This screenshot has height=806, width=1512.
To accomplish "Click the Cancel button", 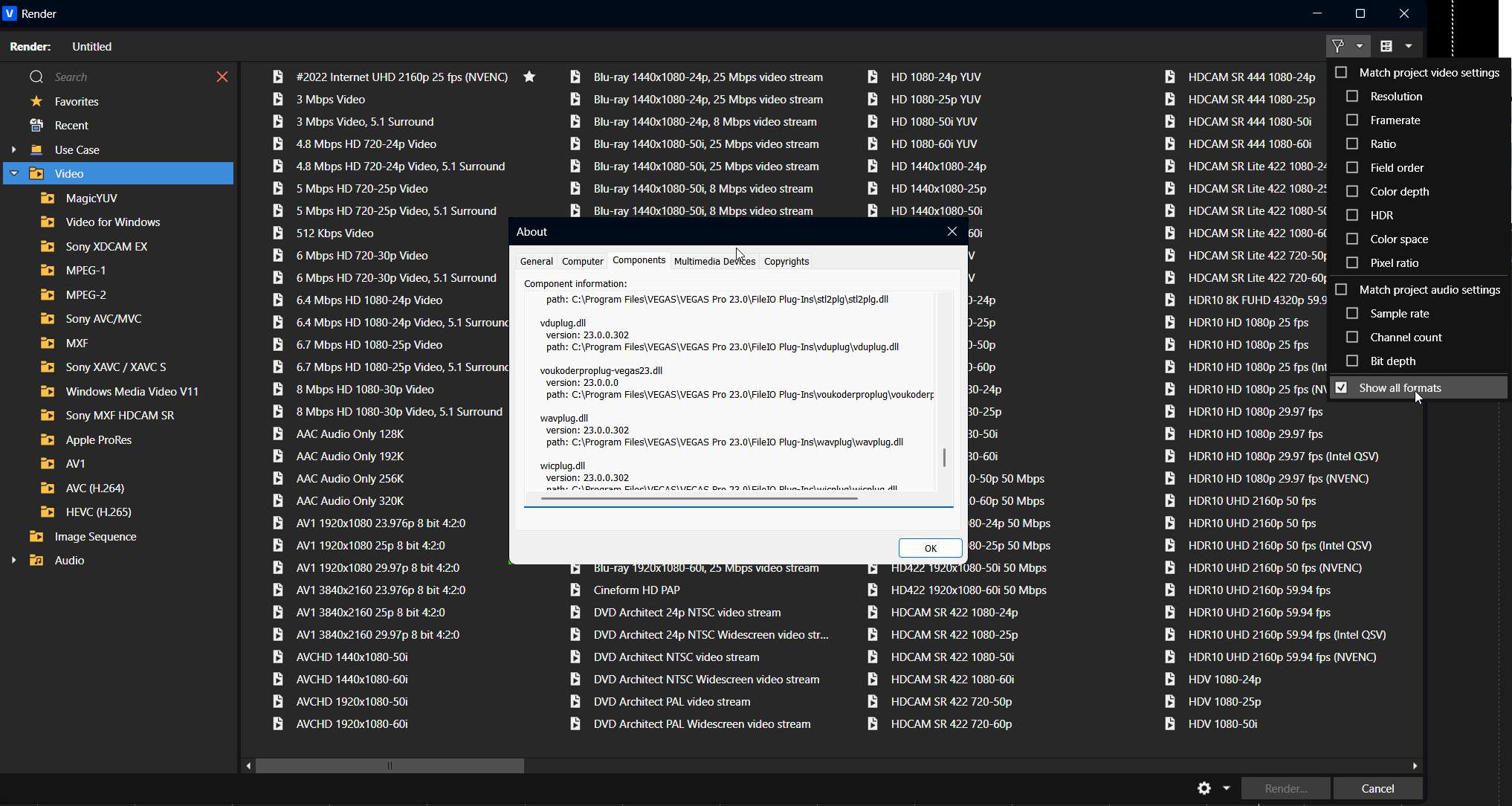I will pos(1377,788).
